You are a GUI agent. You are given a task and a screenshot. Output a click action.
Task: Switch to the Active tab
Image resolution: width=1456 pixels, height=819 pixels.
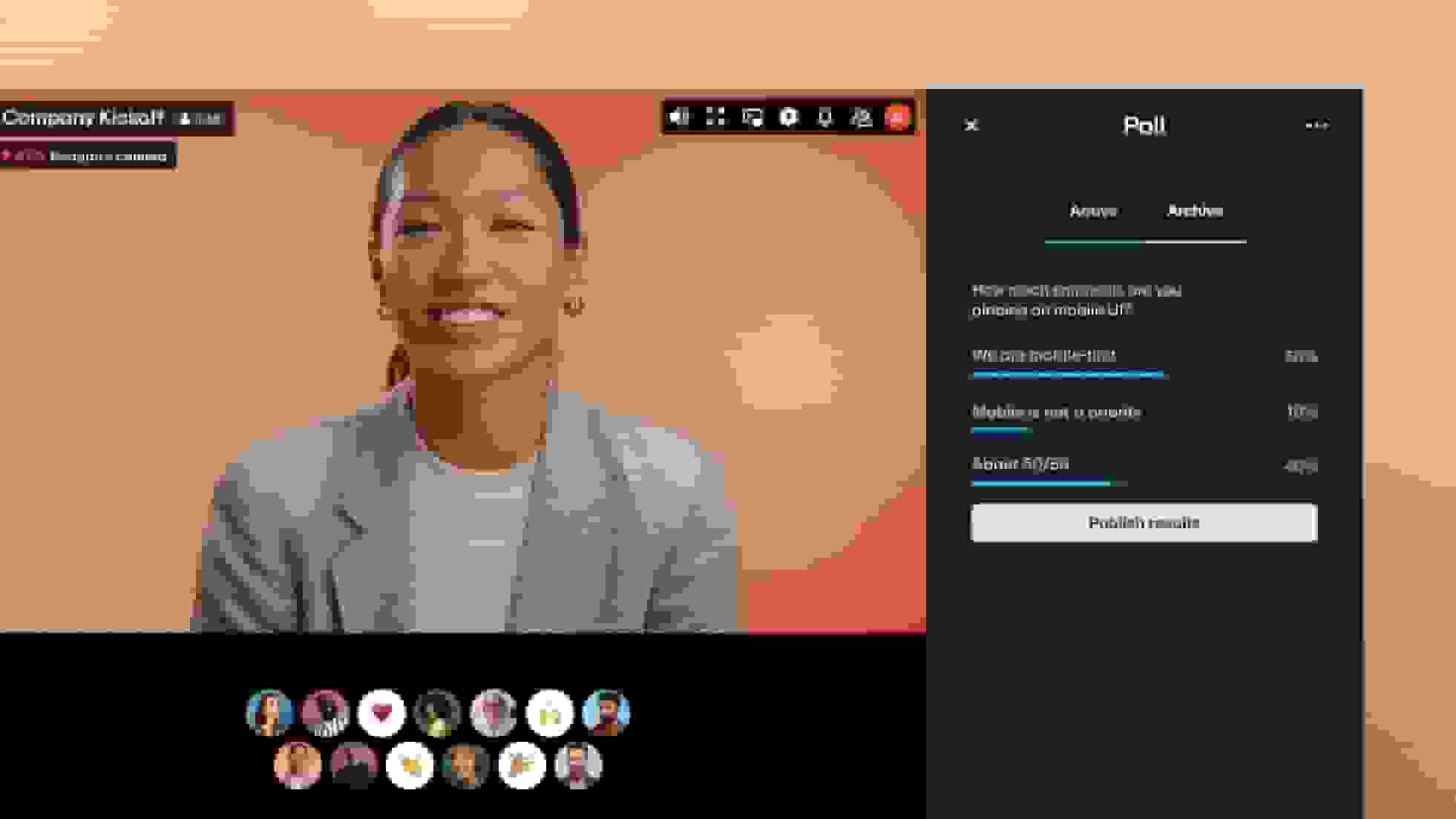[1092, 211]
